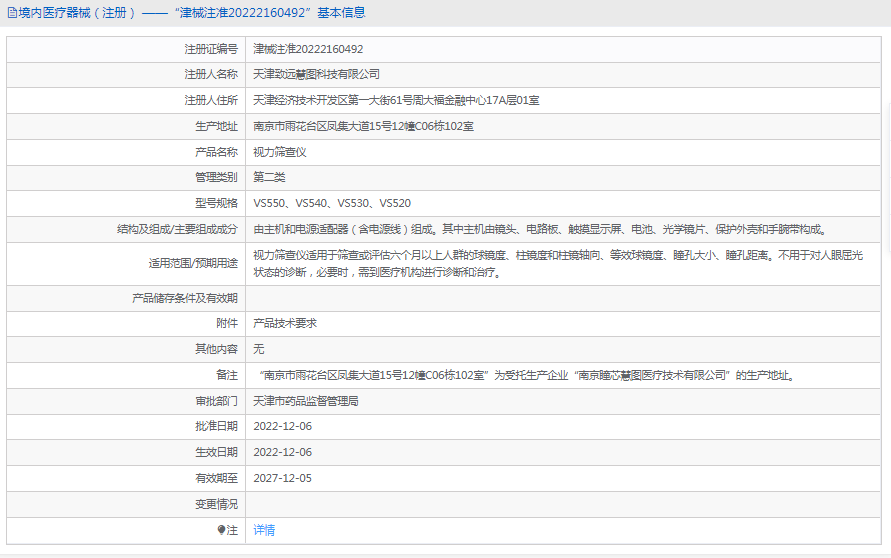Click the 型号规格 label cell

126,203
